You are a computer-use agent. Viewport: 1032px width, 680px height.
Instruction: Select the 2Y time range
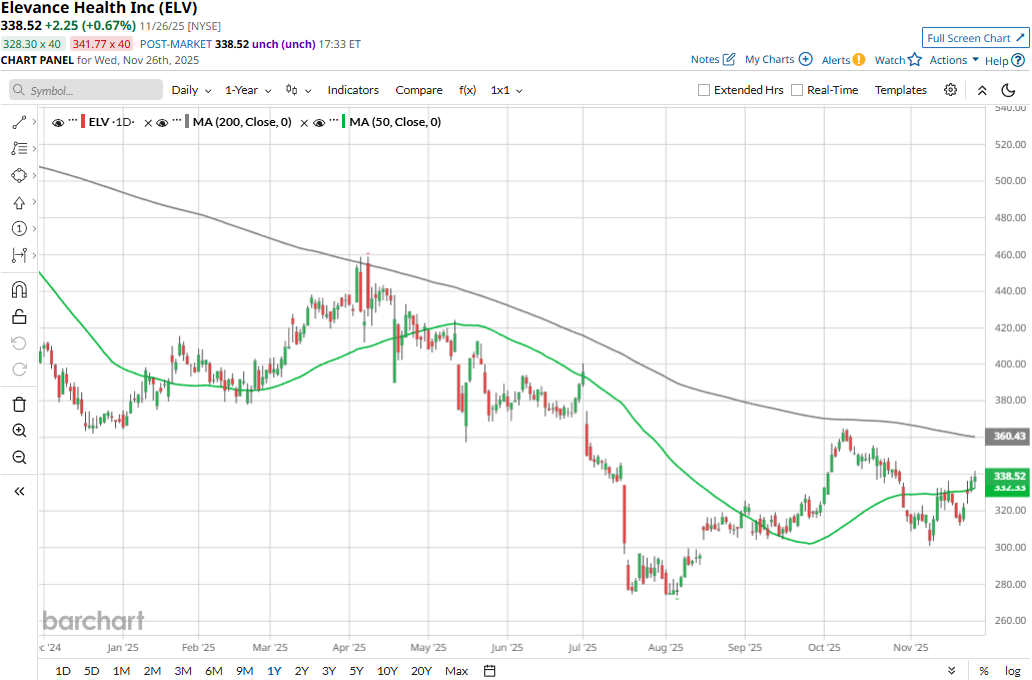click(301, 671)
